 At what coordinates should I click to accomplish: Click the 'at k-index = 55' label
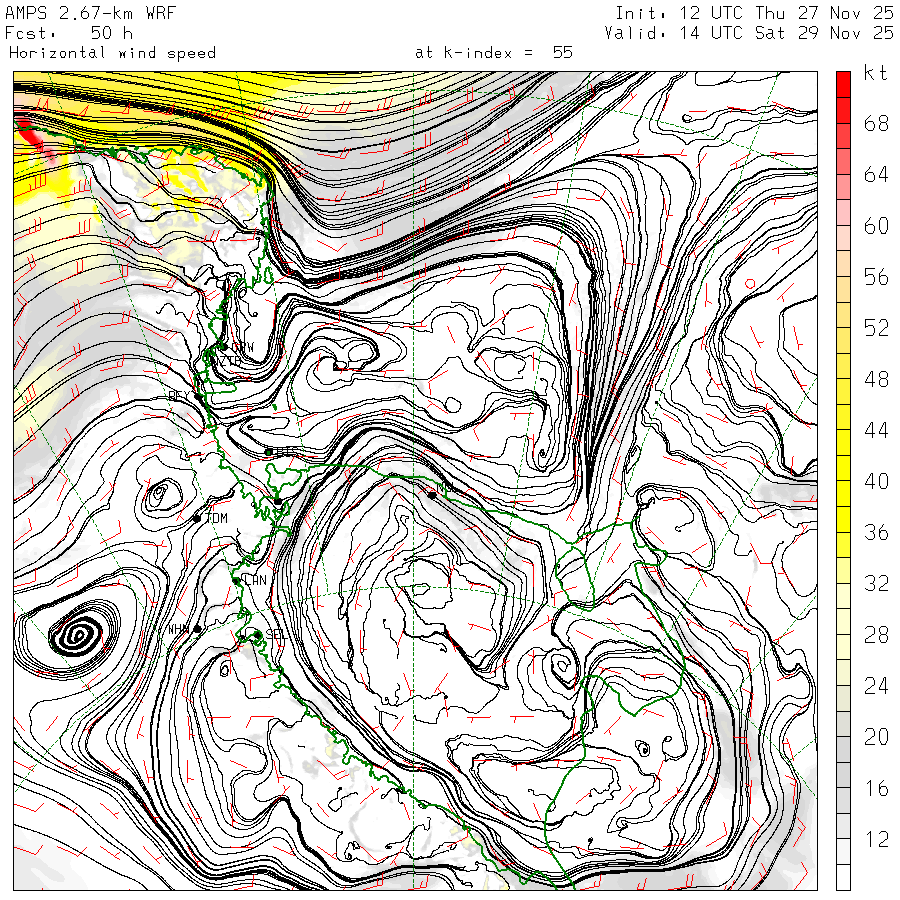(494, 53)
